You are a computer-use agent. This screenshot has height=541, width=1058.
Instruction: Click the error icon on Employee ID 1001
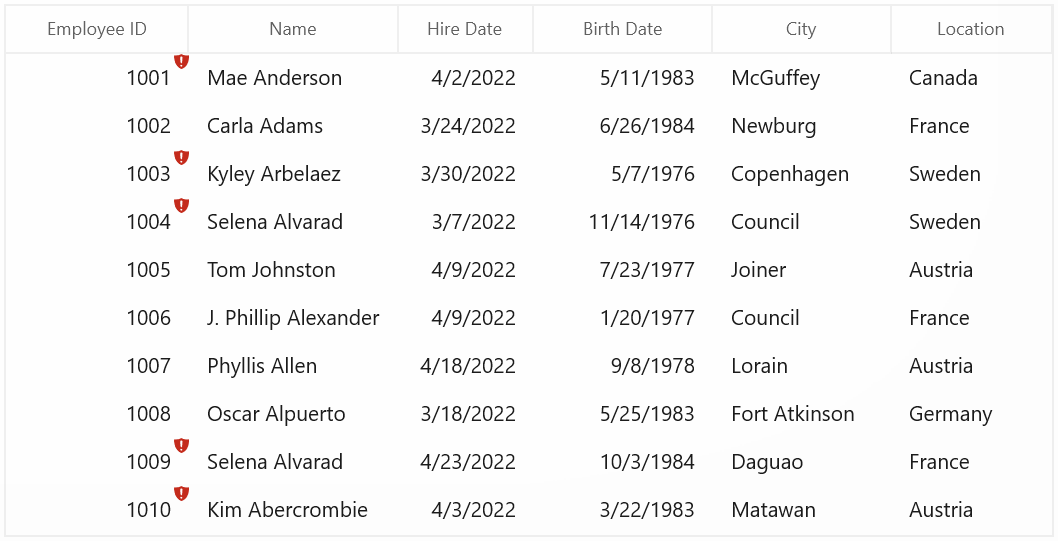(x=182, y=61)
